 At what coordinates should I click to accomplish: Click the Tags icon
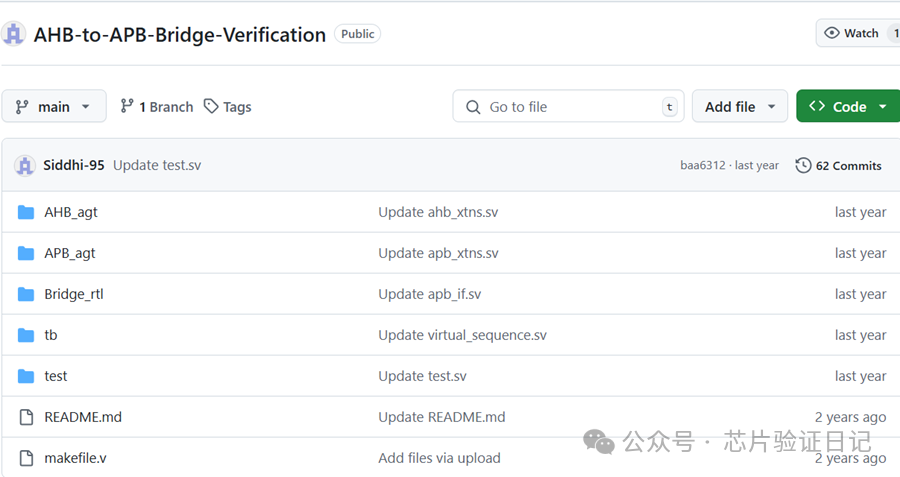coord(211,106)
